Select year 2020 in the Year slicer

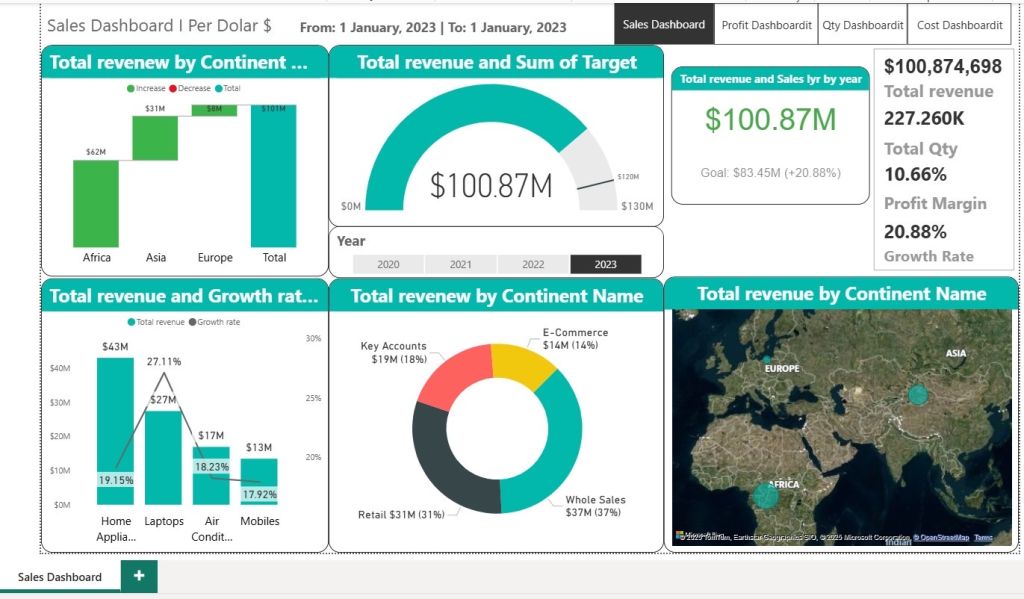click(x=388, y=265)
